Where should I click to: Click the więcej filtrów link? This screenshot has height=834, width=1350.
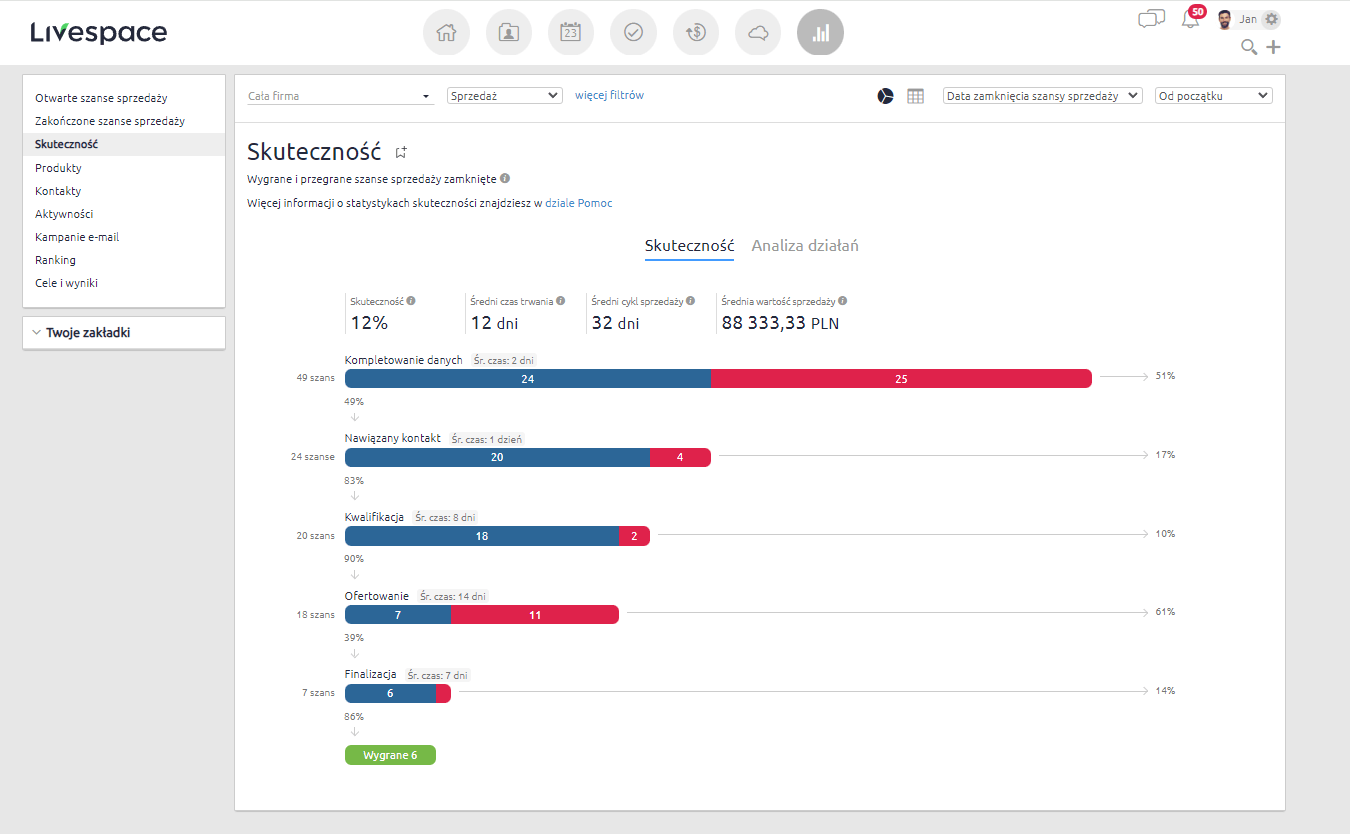[609, 96]
